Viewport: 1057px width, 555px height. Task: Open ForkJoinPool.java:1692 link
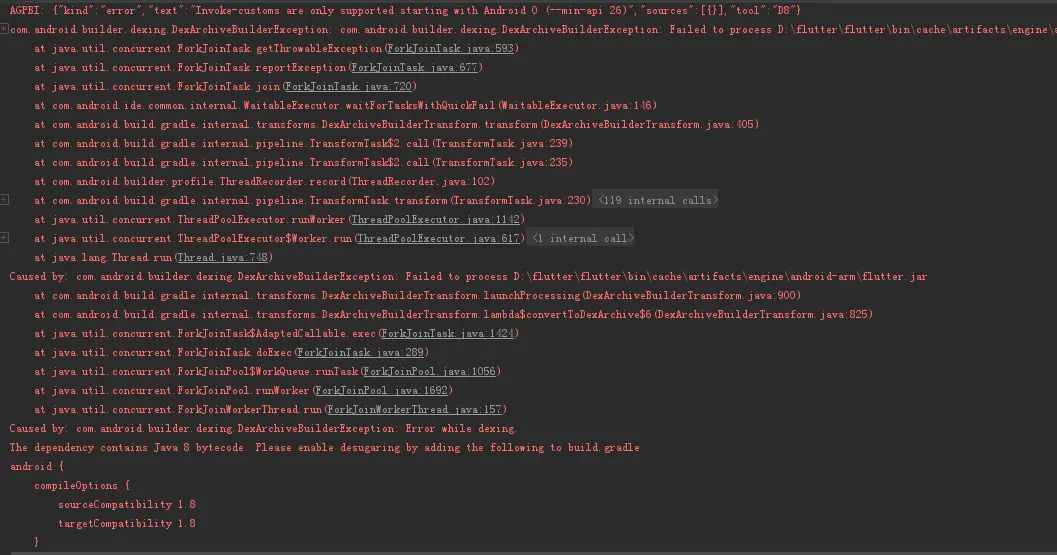click(x=381, y=390)
